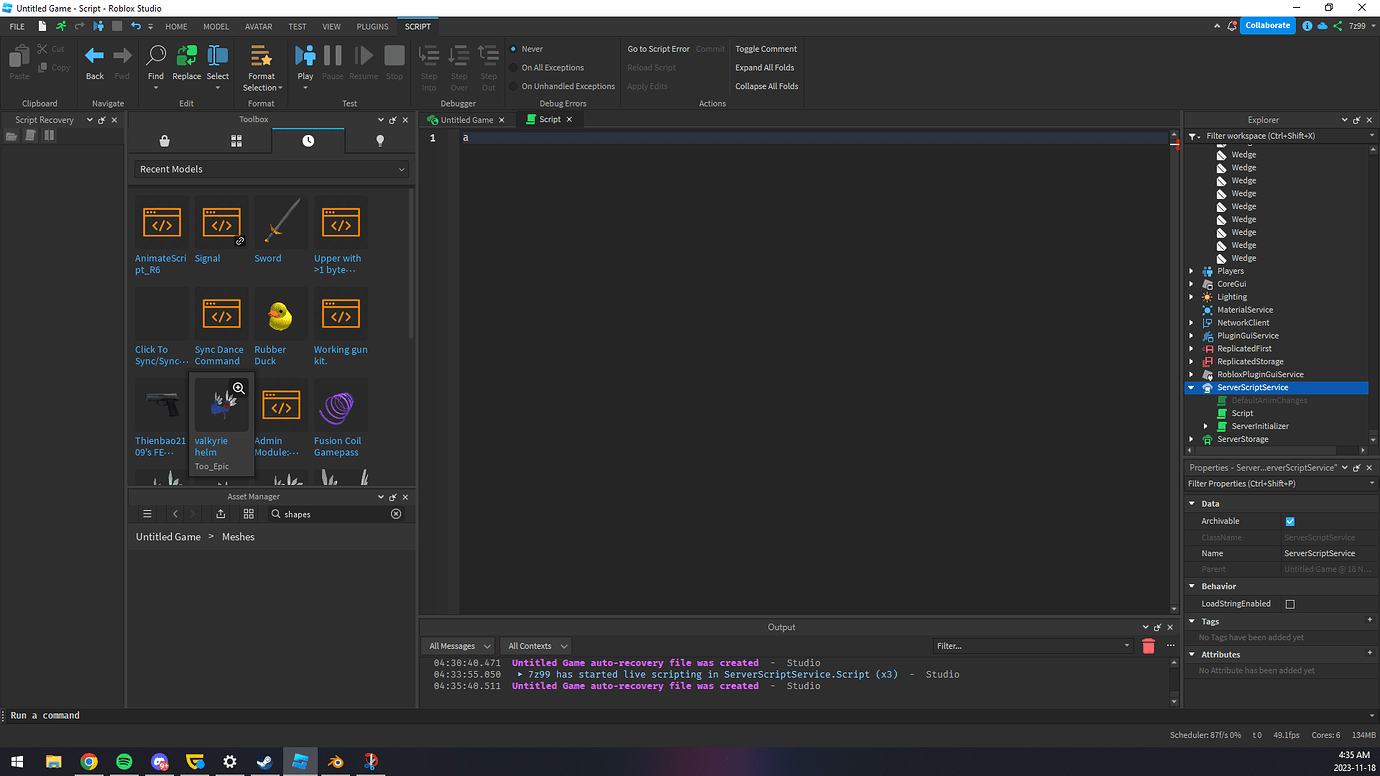1380x776 pixels.
Task: Switch to the PLUGINS ribbon tab
Action: [373, 27]
